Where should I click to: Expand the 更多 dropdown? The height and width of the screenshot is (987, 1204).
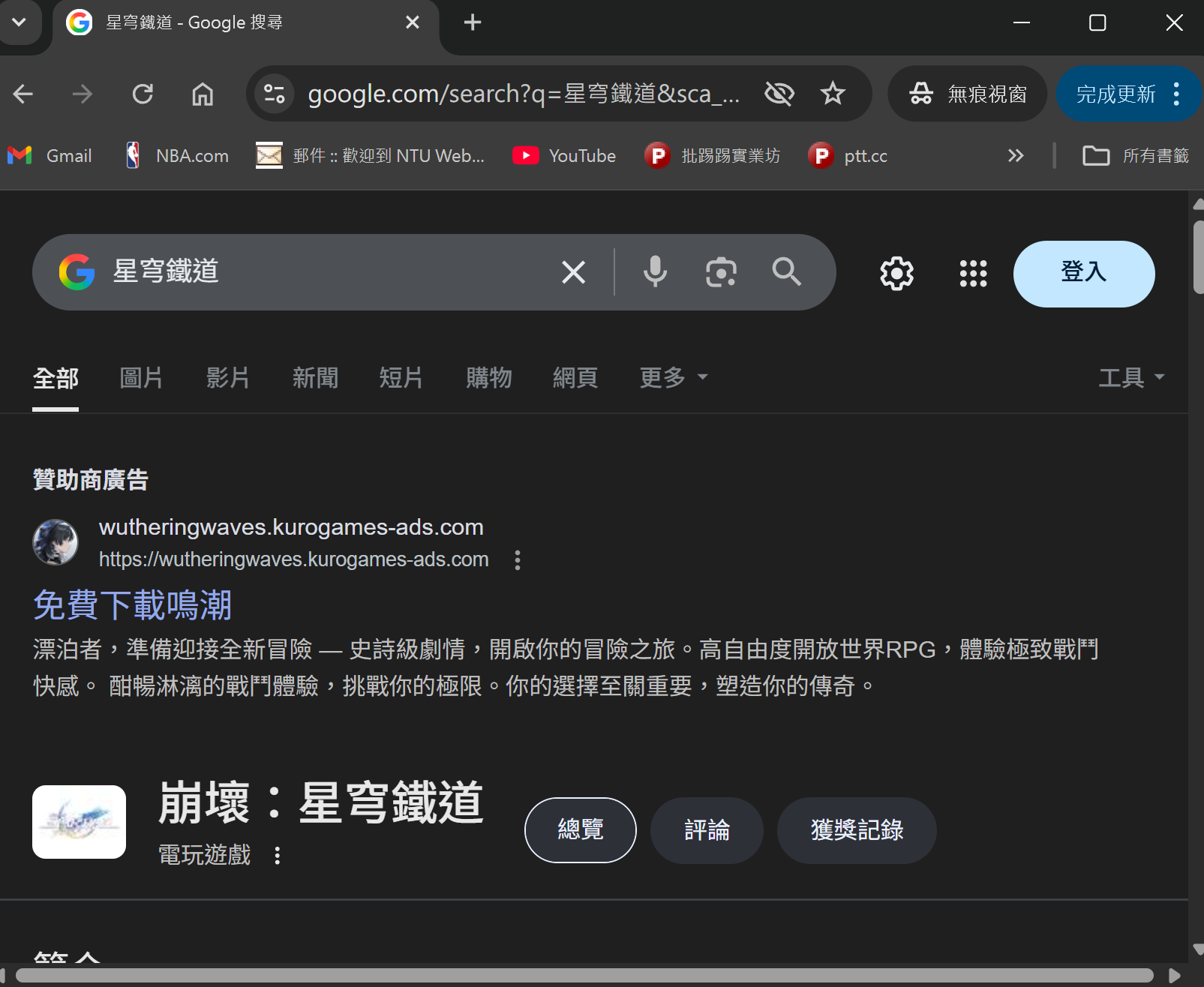[673, 378]
